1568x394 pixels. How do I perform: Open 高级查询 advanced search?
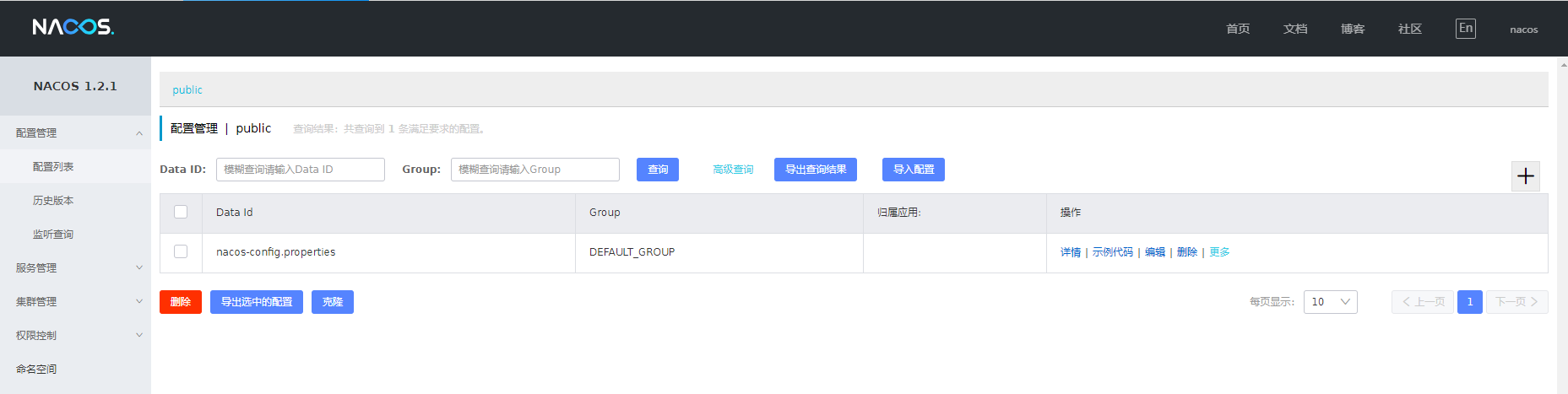click(733, 170)
